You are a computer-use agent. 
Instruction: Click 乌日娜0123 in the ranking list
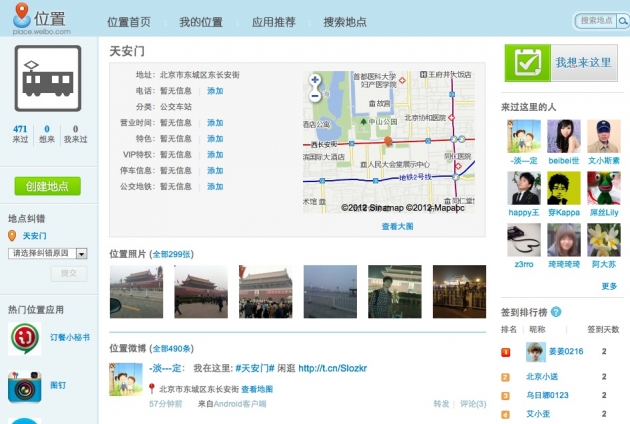click(548, 395)
